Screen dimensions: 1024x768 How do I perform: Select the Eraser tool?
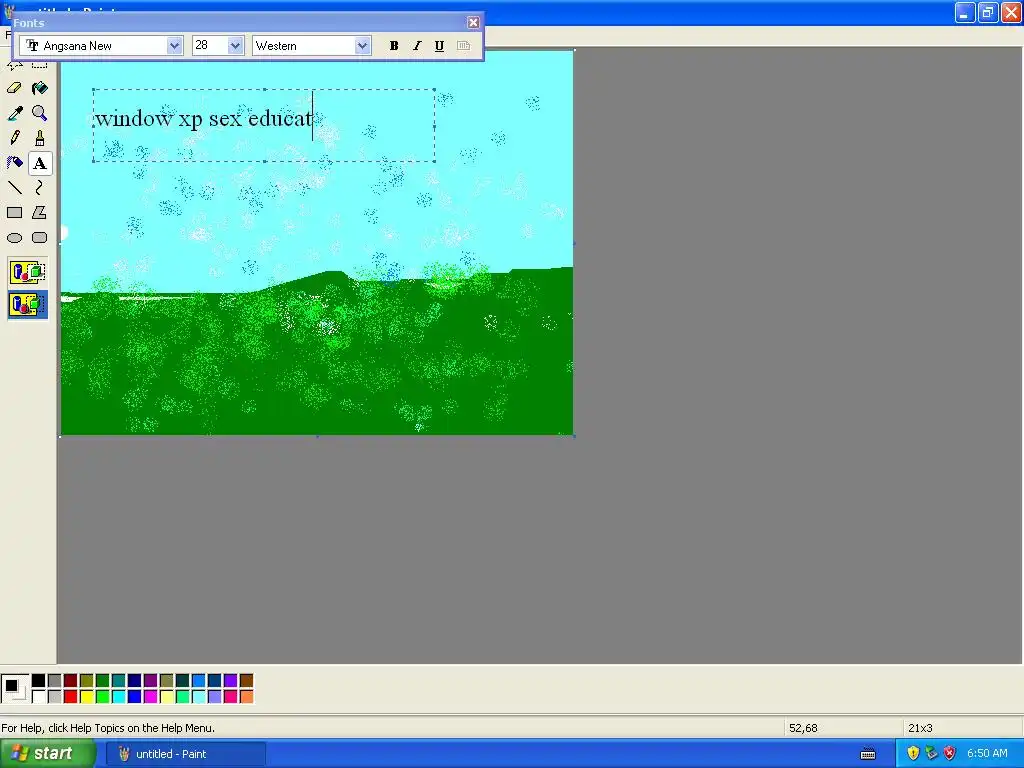tap(14, 88)
